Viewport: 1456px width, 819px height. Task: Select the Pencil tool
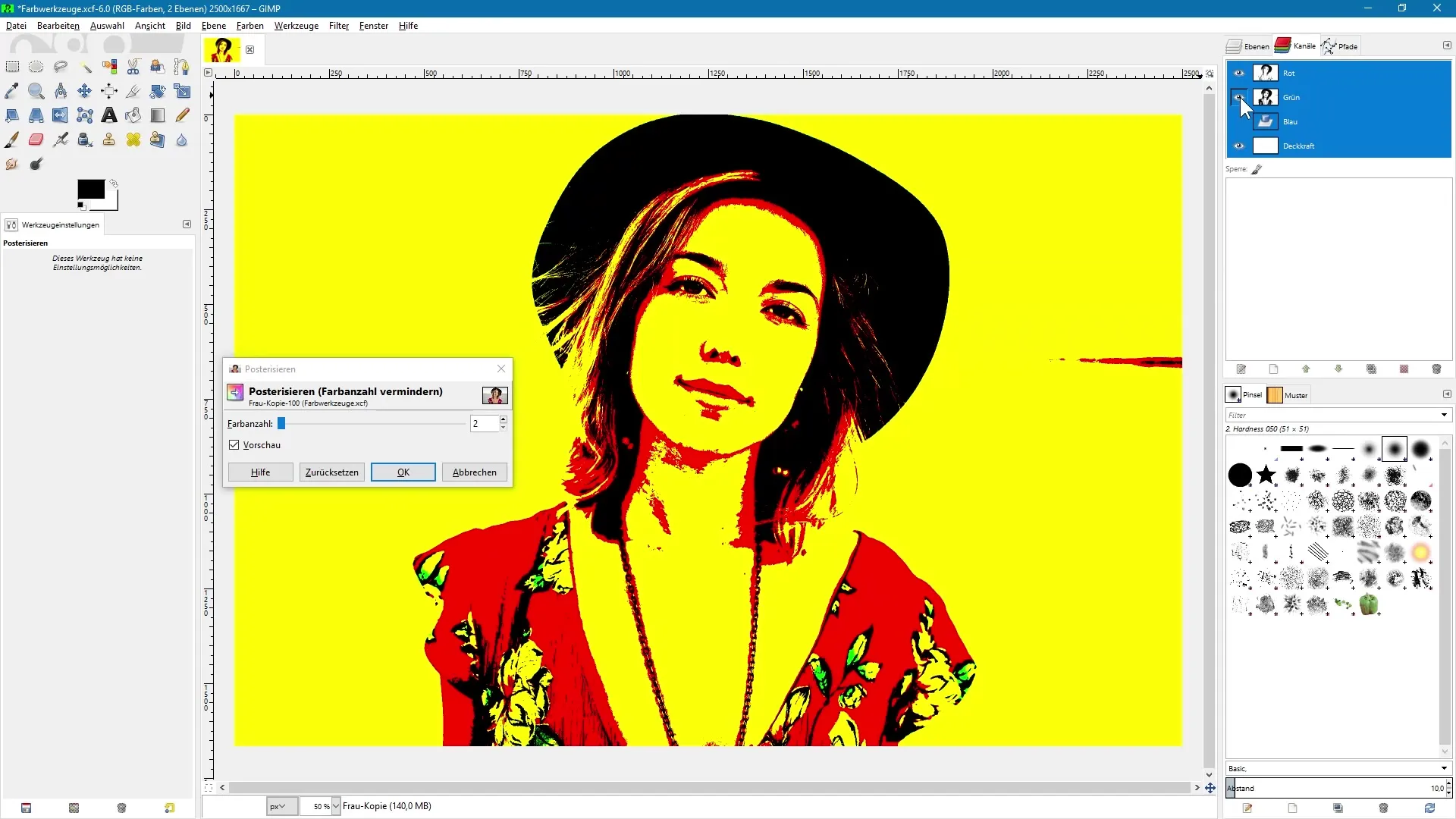pos(182,115)
